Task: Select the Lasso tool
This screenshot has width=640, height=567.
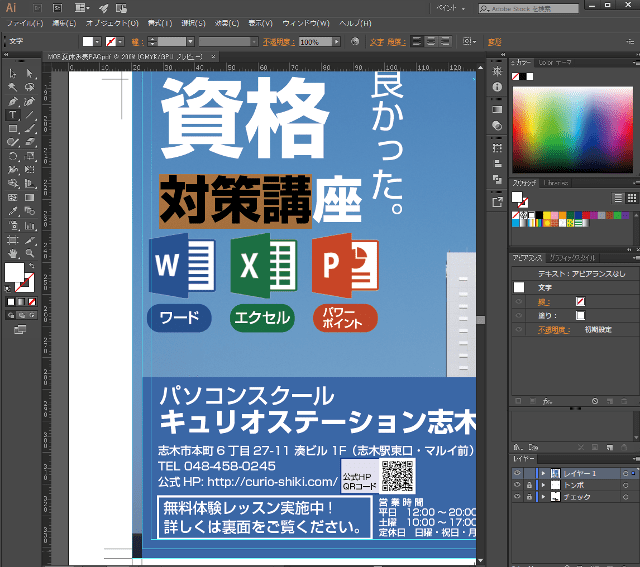Action: point(29,87)
